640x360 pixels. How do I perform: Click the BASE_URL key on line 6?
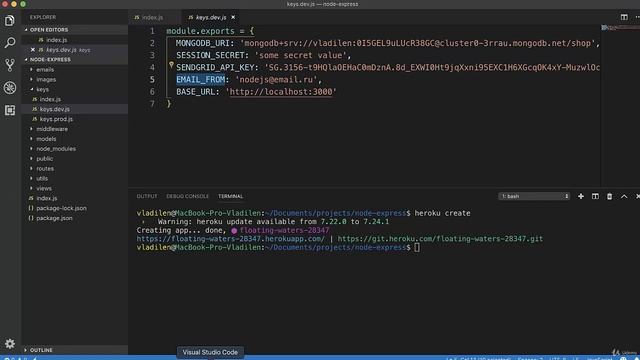tap(196, 92)
